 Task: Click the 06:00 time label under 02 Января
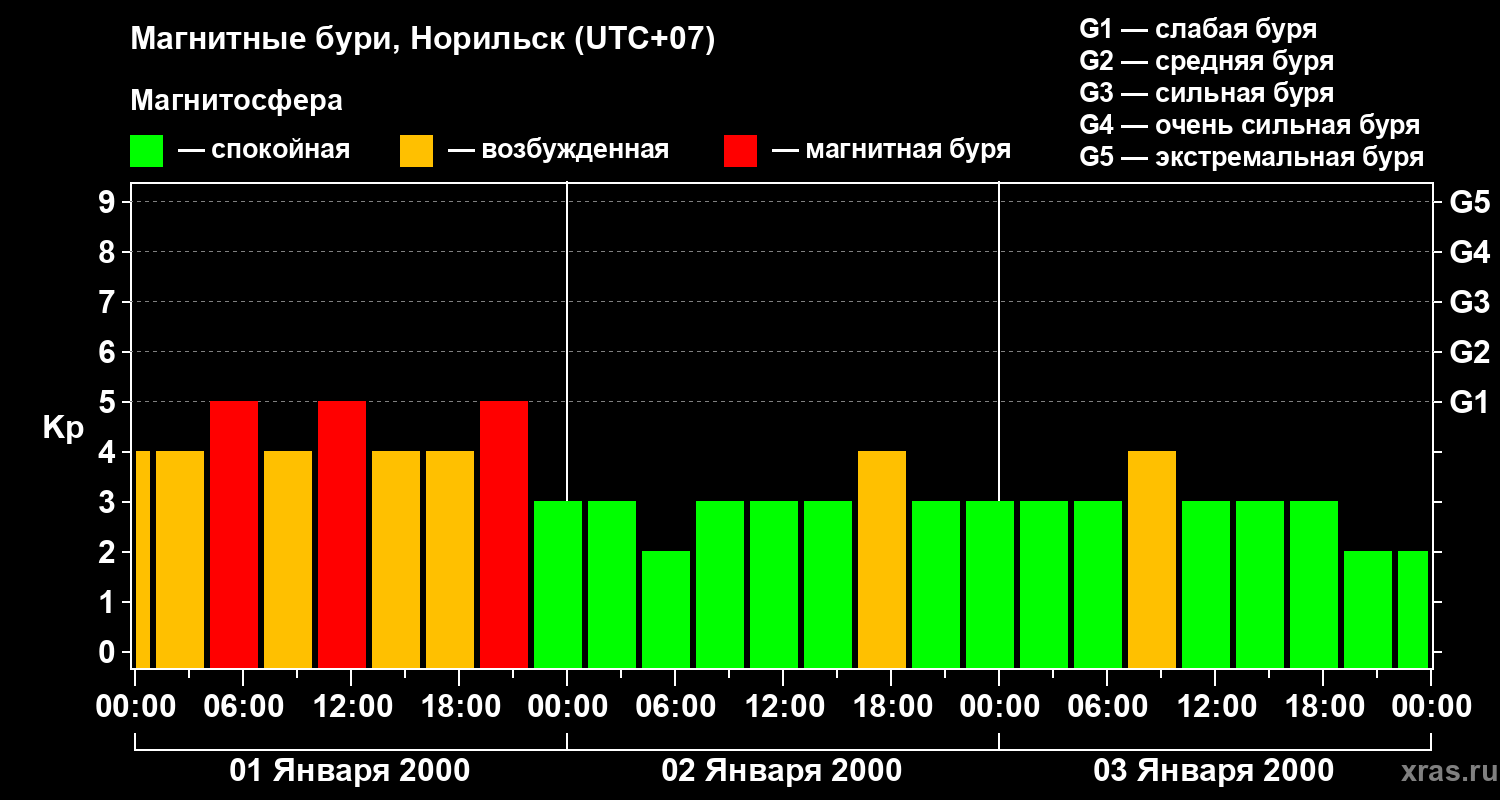click(x=675, y=707)
